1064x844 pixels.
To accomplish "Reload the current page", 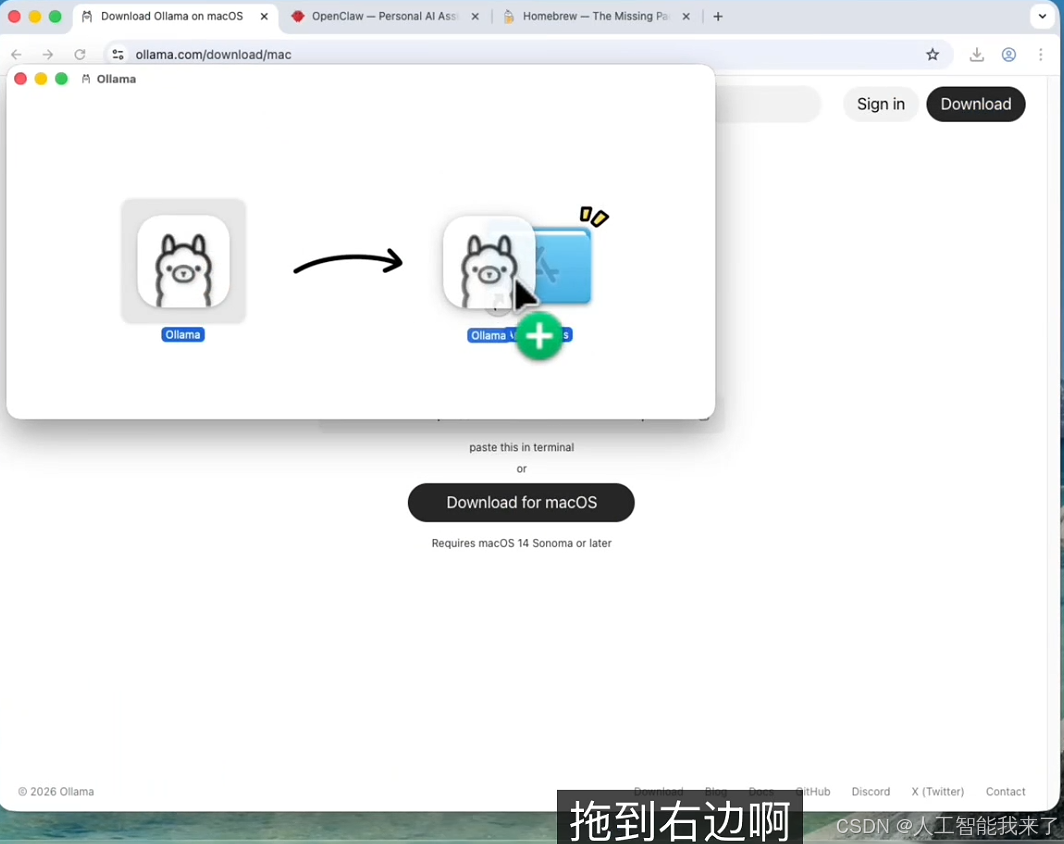I will (80, 54).
